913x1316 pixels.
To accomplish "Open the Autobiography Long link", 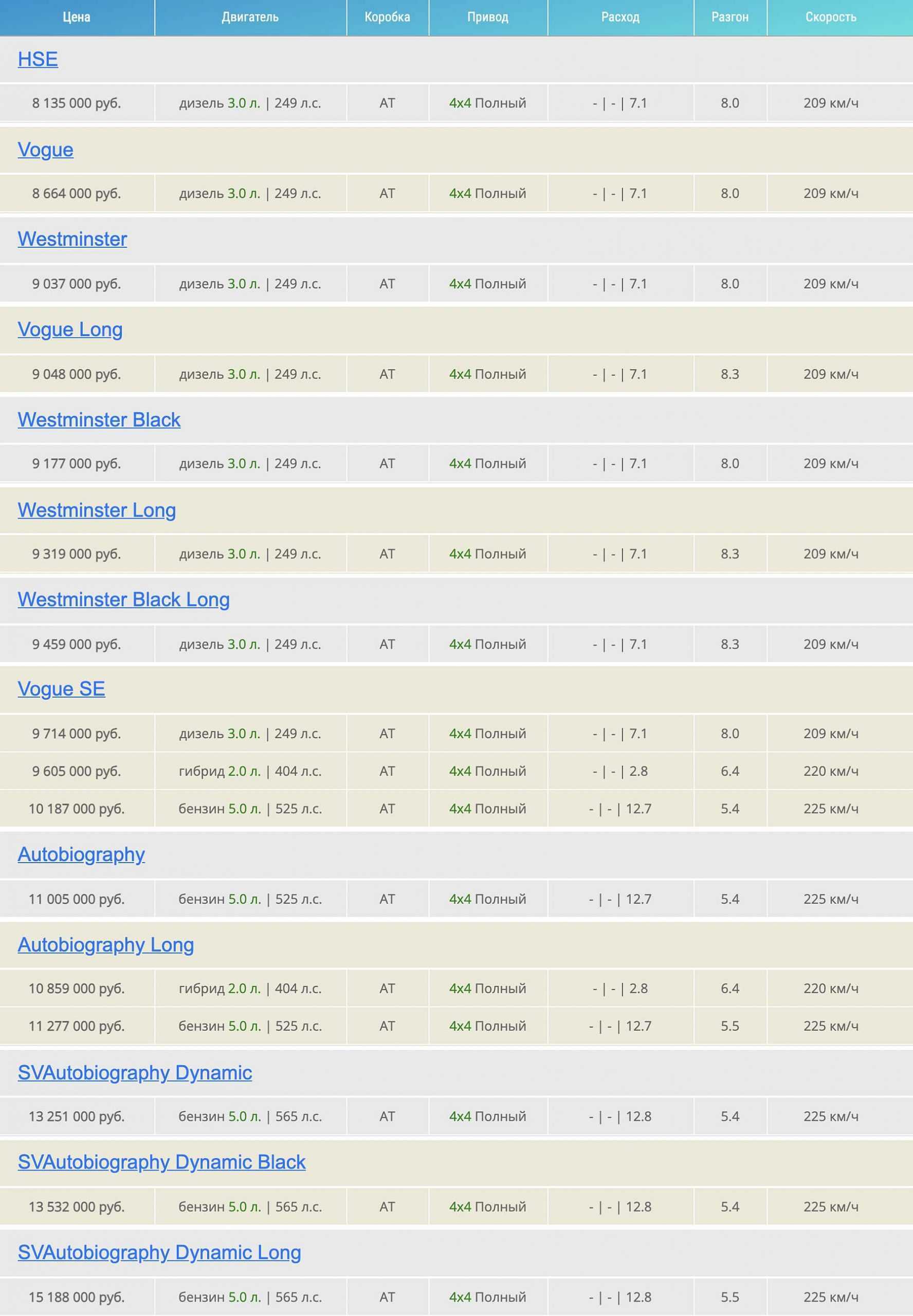I will pyautogui.click(x=106, y=945).
